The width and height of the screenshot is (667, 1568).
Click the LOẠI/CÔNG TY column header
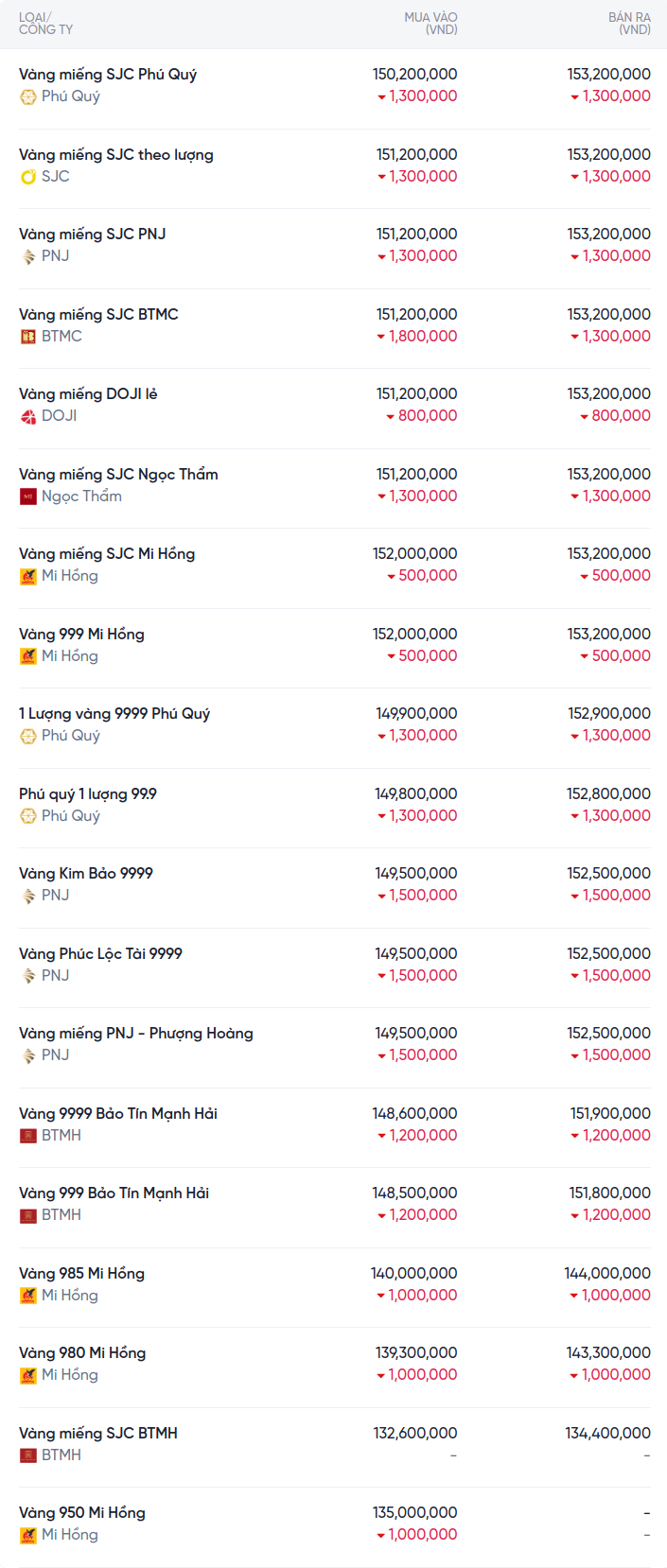click(45, 24)
